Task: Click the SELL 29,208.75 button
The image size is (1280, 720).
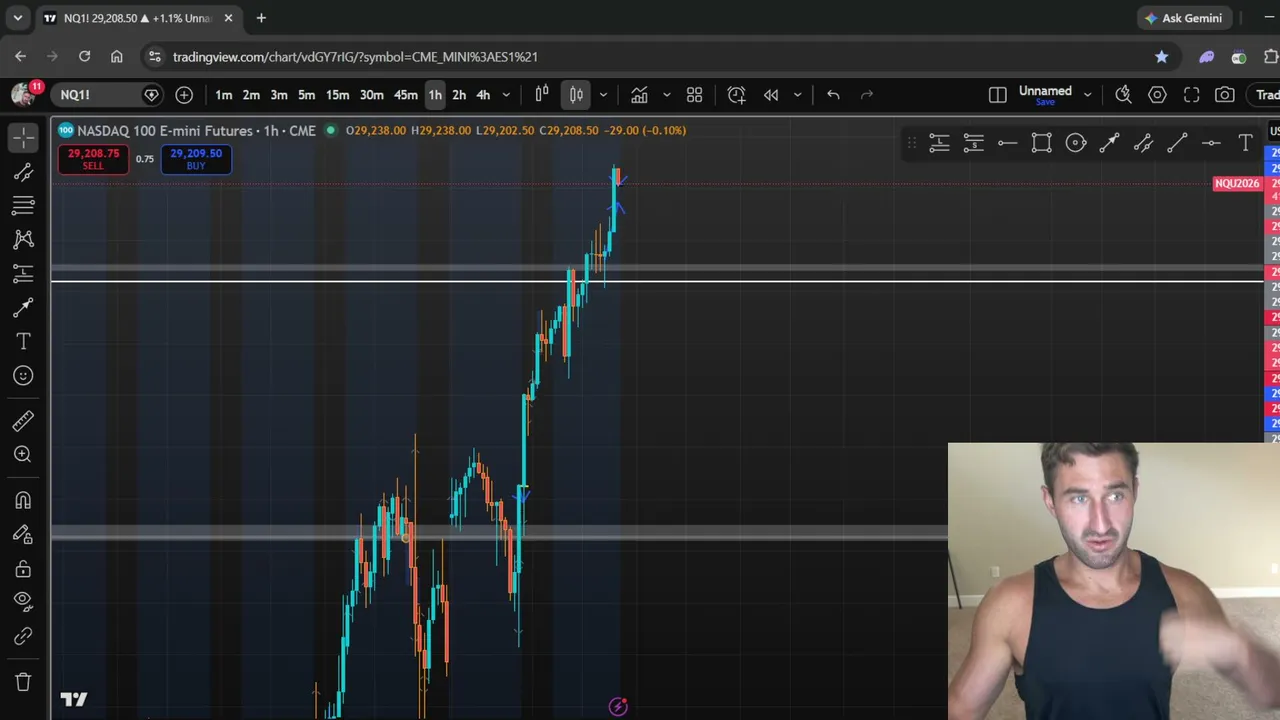Action: click(93, 159)
